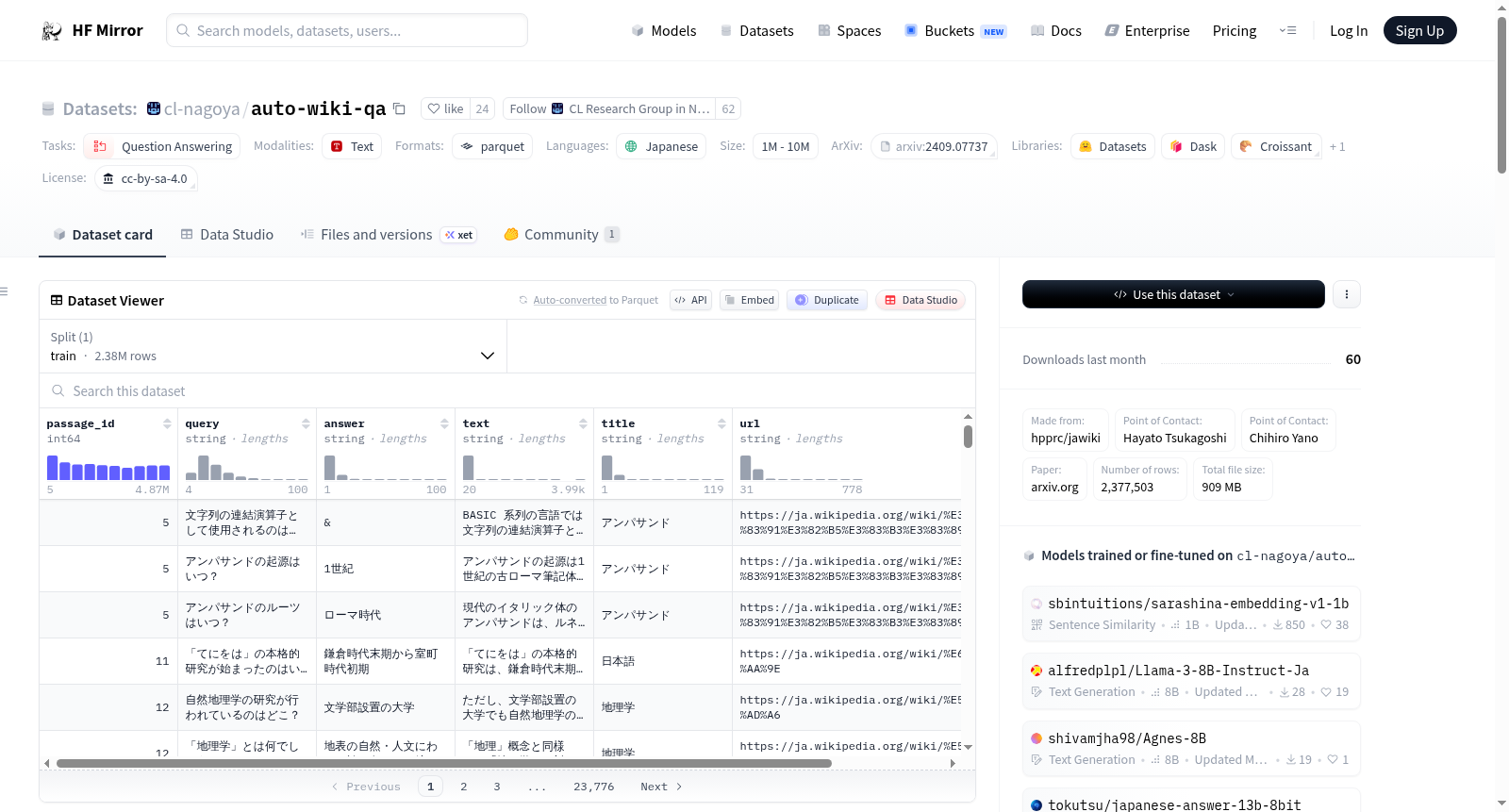Expand the +1 more libraries indicator
Image resolution: width=1509 pixels, height=812 pixels.
pos(1337,146)
